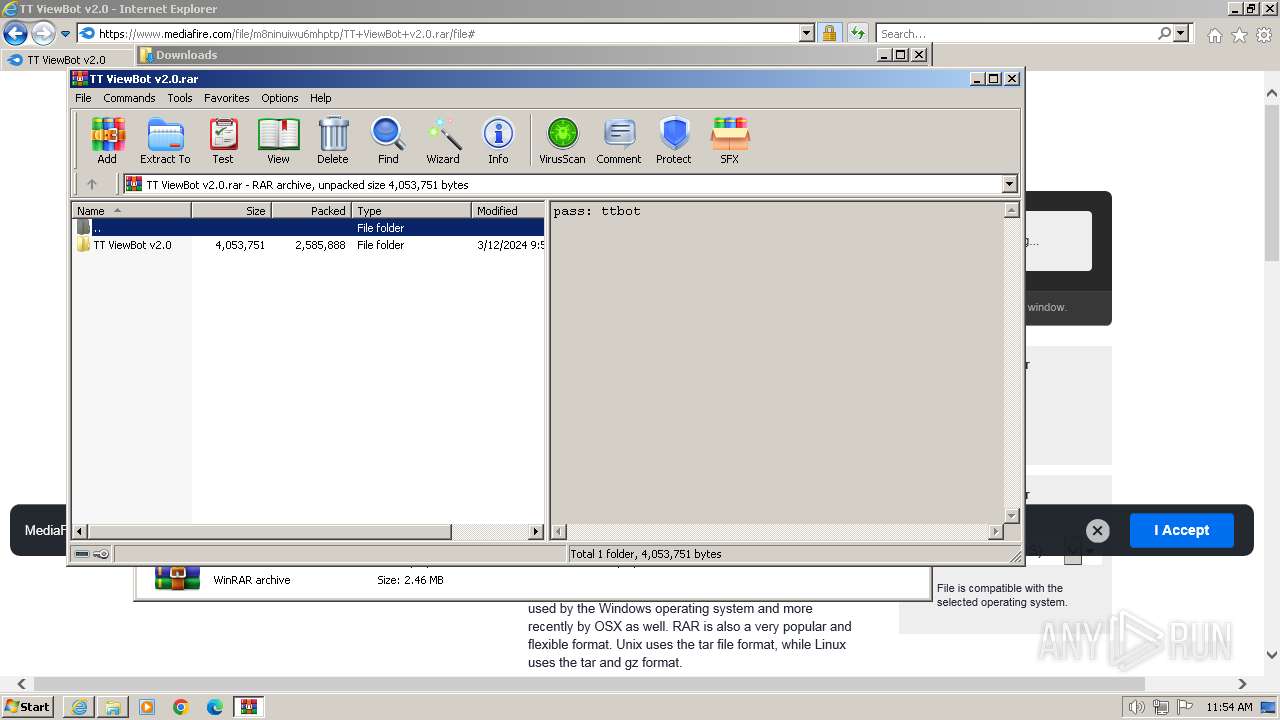Click the Delete trash can icon
Image resolution: width=1280 pixels, height=720 pixels.
coord(333,140)
